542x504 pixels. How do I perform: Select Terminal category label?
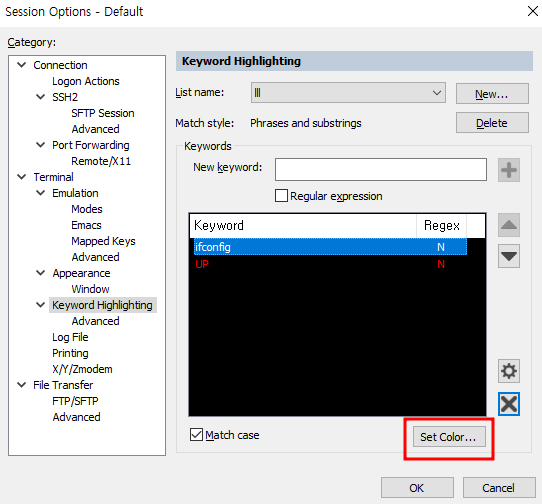[x=53, y=177]
